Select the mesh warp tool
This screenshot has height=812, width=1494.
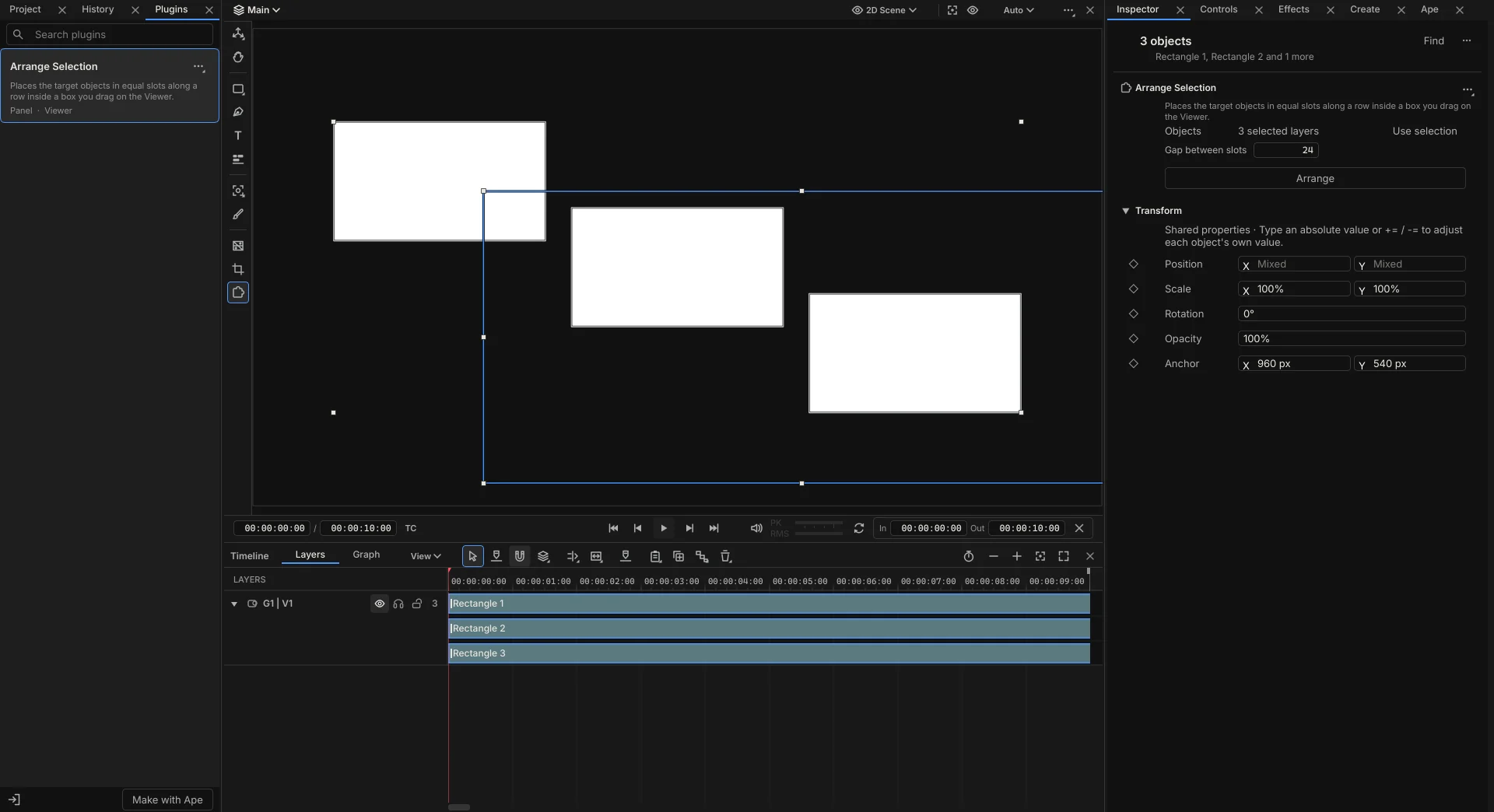tap(238, 246)
